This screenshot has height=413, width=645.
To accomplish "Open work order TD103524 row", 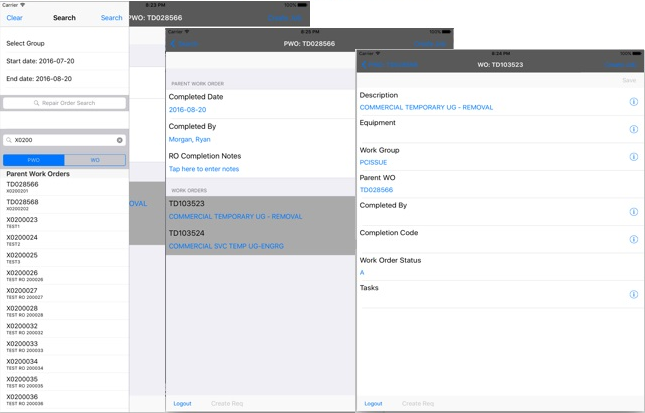I will pos(260,239).
